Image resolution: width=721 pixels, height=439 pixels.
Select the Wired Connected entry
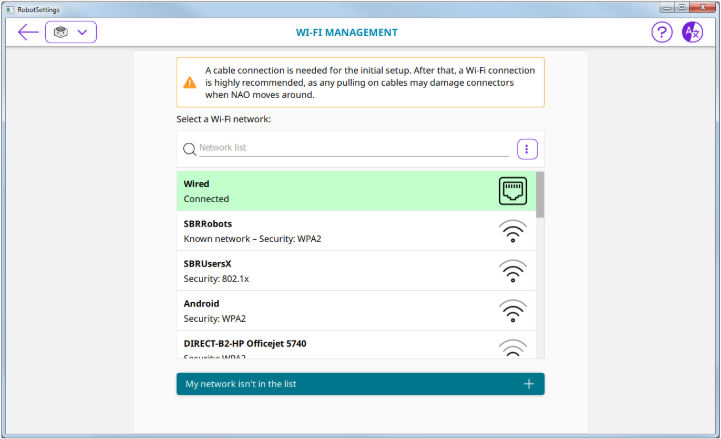(356, 191)
